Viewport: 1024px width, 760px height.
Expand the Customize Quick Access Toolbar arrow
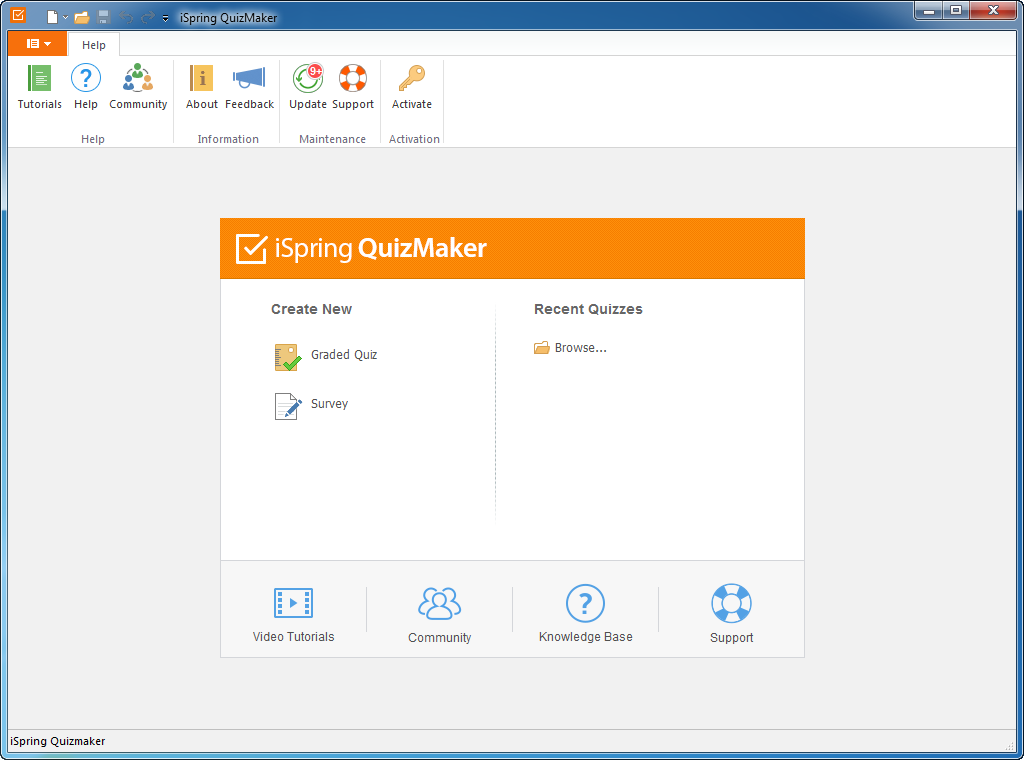coord(166,18)
